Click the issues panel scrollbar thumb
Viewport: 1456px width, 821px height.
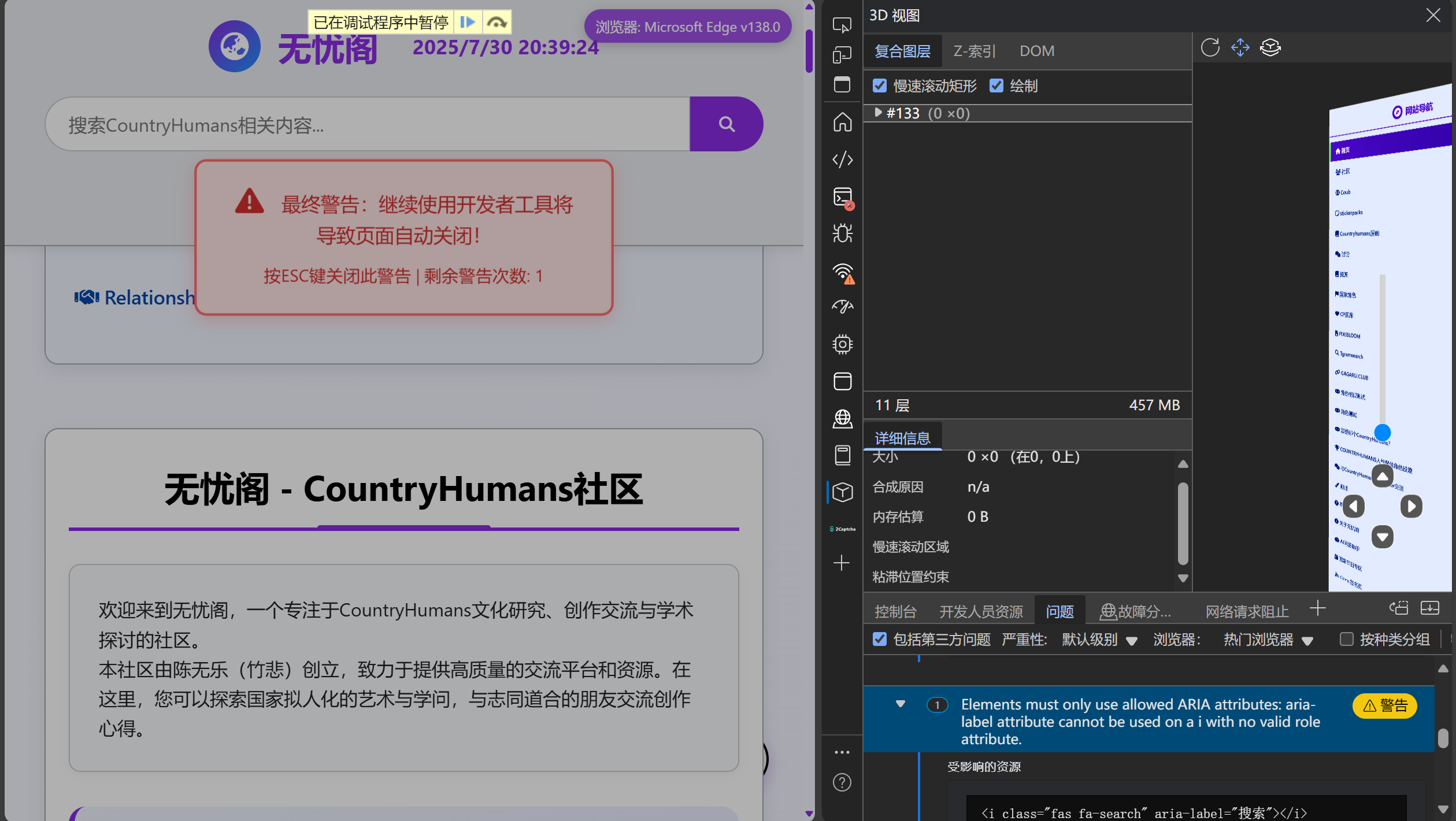pyautogui.click(x=1443, y=738)
